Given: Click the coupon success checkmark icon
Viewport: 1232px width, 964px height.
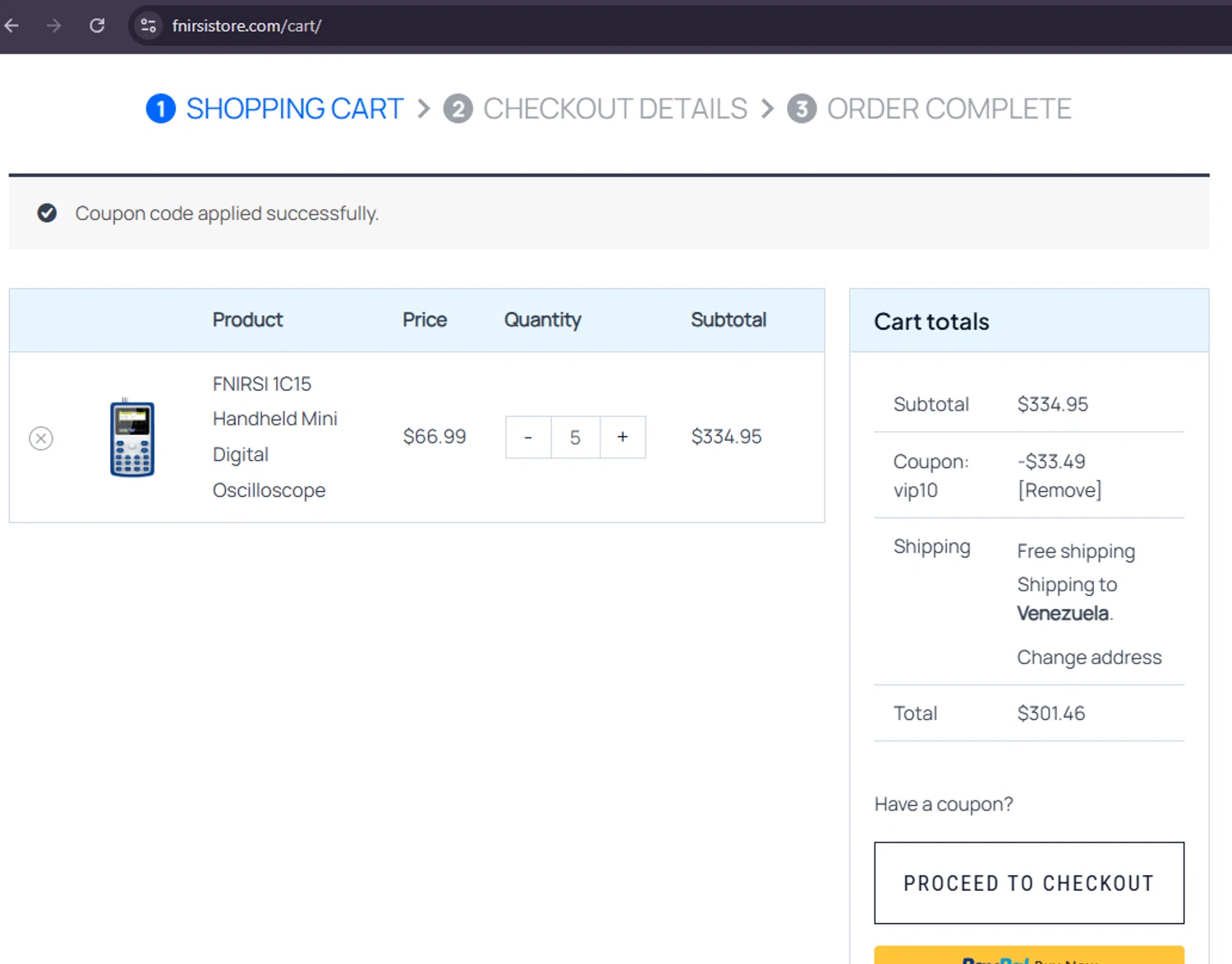Looking at the screenshot, I should coord(47,213).
